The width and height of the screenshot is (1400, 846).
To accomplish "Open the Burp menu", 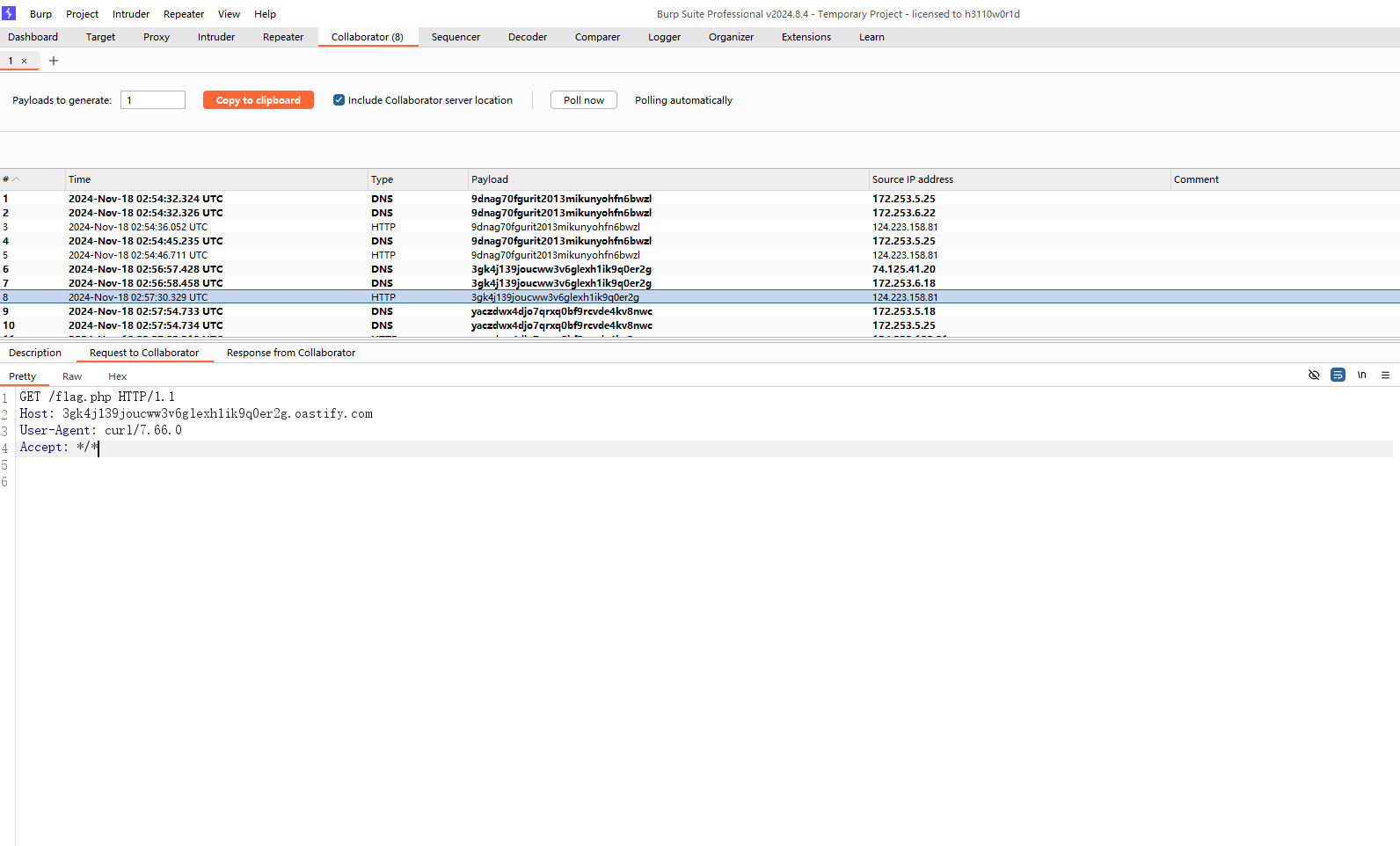I will click(40, 14).
